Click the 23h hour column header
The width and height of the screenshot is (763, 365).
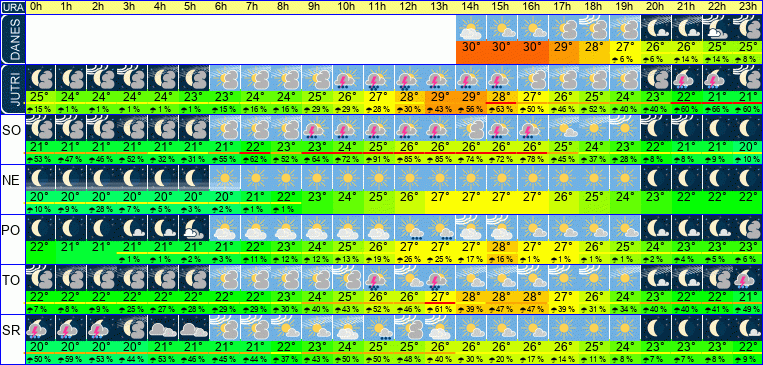coord(748,7)
